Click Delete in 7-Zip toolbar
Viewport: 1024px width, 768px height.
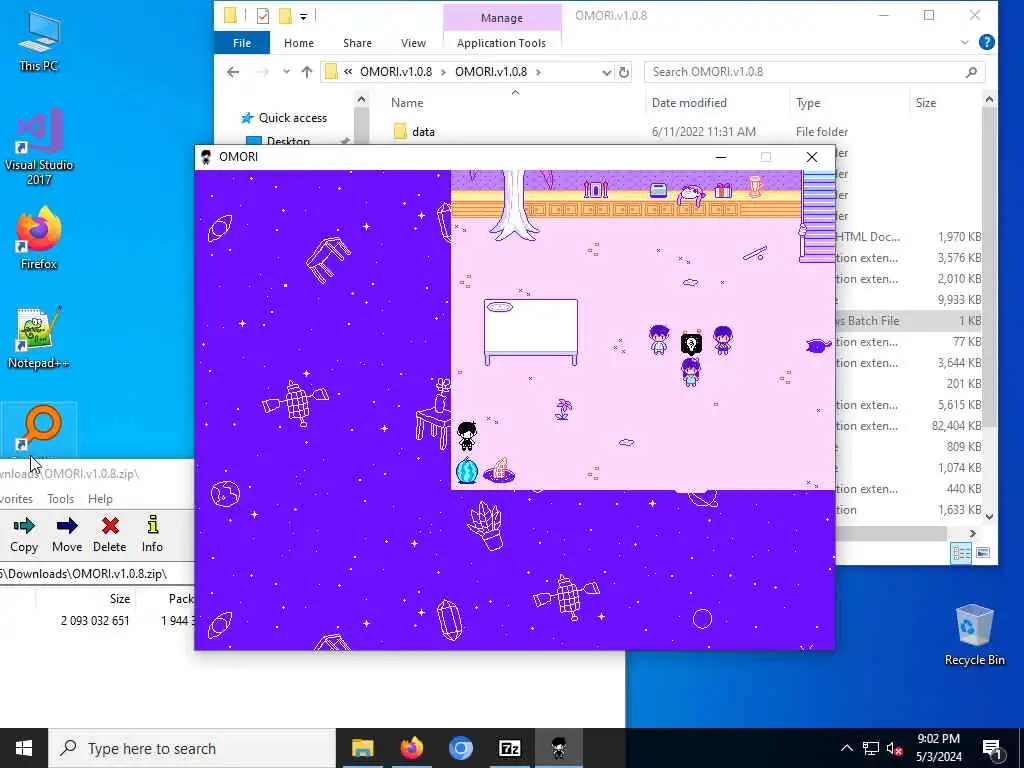coord(110,535)
